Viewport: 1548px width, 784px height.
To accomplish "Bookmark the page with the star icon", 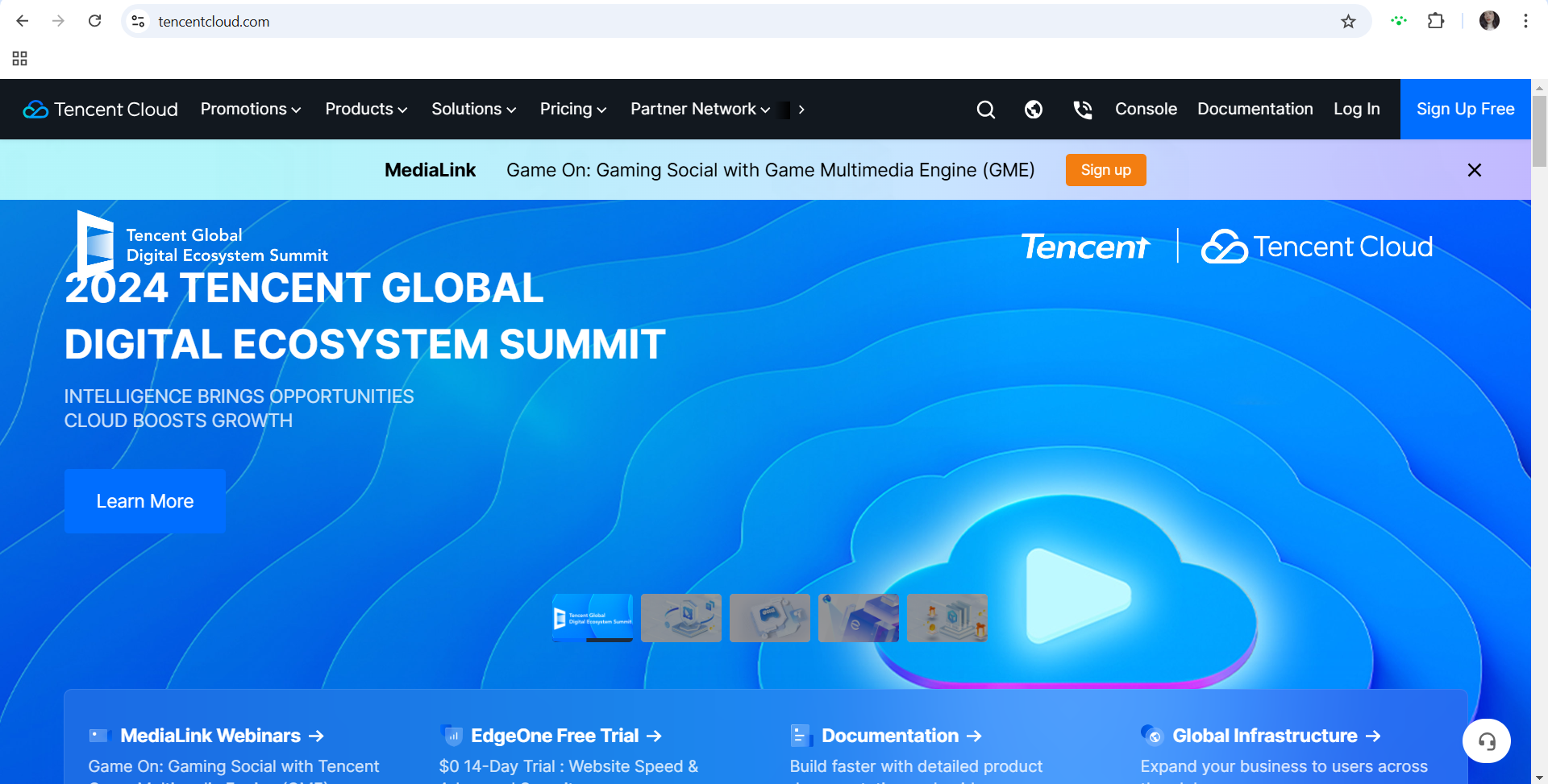I will (1348, 21).
